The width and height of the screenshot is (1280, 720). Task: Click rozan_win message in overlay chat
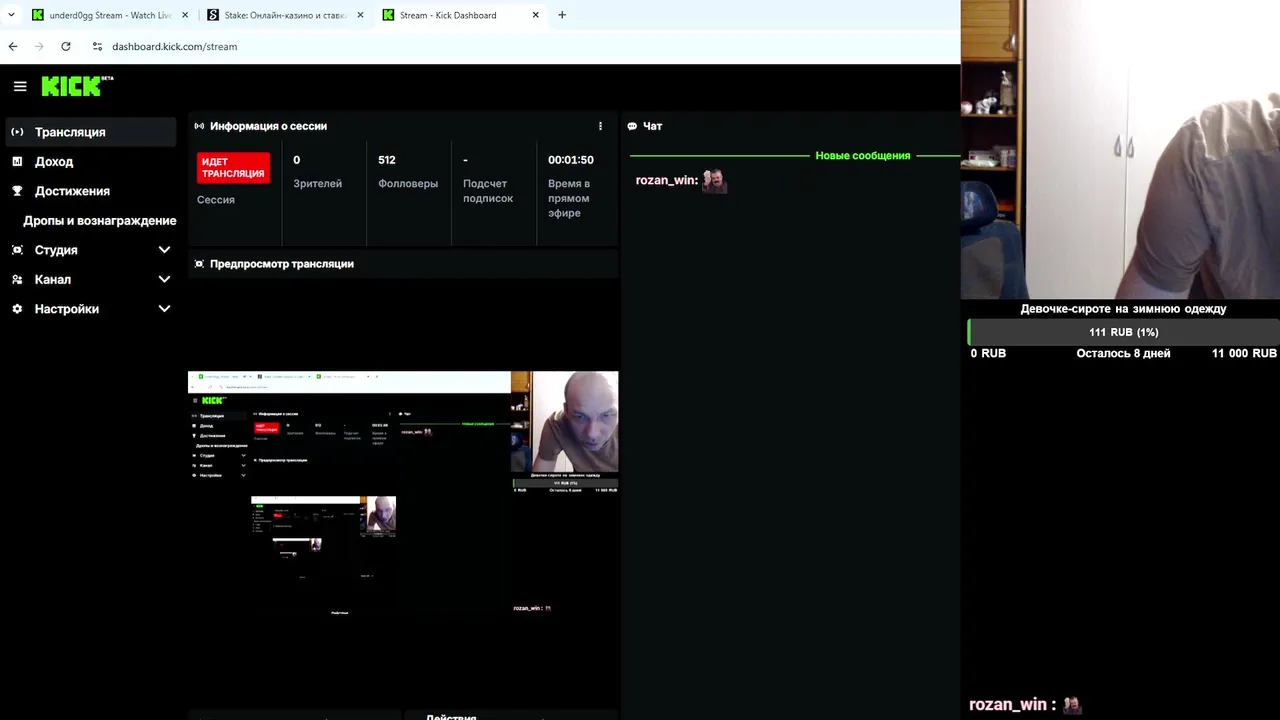pos(1025,705)
